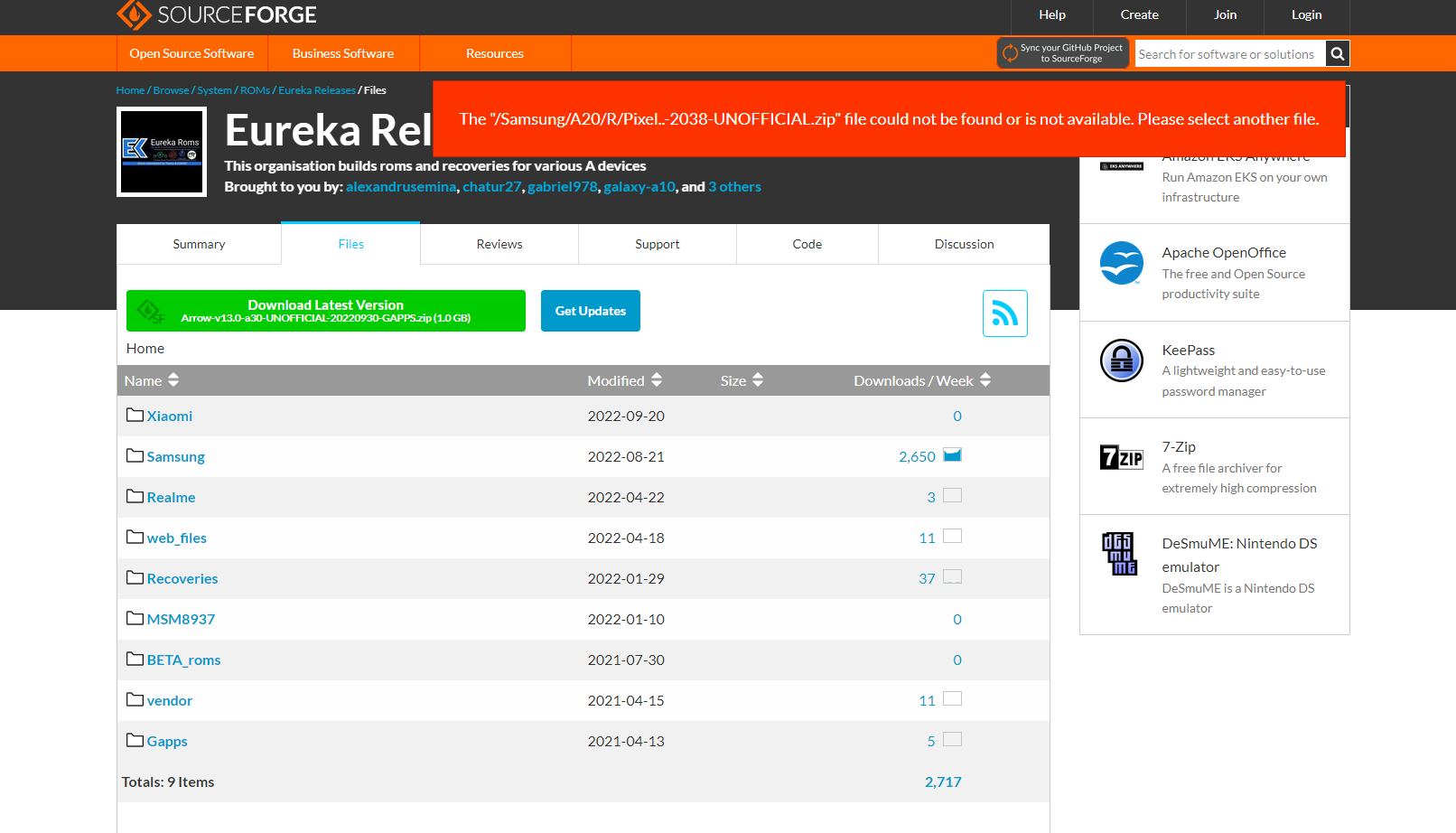Viewport: 1456px width, 833px height.
Task: Click the search magnifier button
Action: [x=1338, y=53]
